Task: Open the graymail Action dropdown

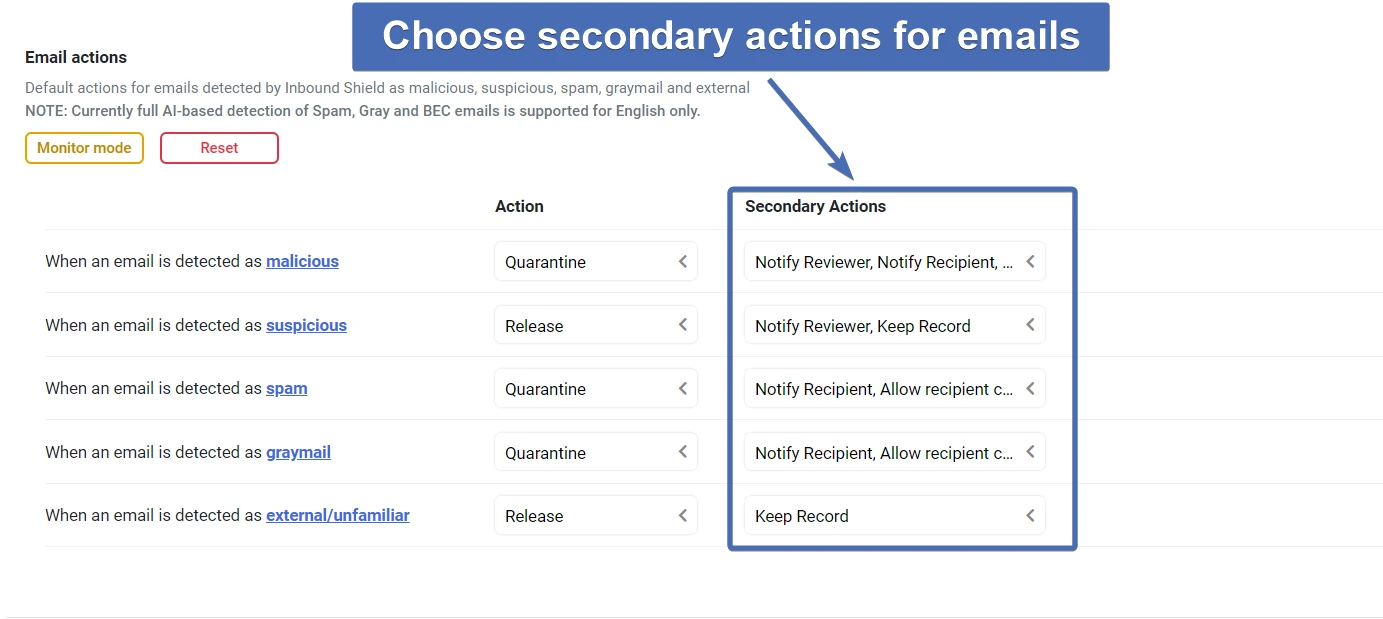Action: click(595, 452)
